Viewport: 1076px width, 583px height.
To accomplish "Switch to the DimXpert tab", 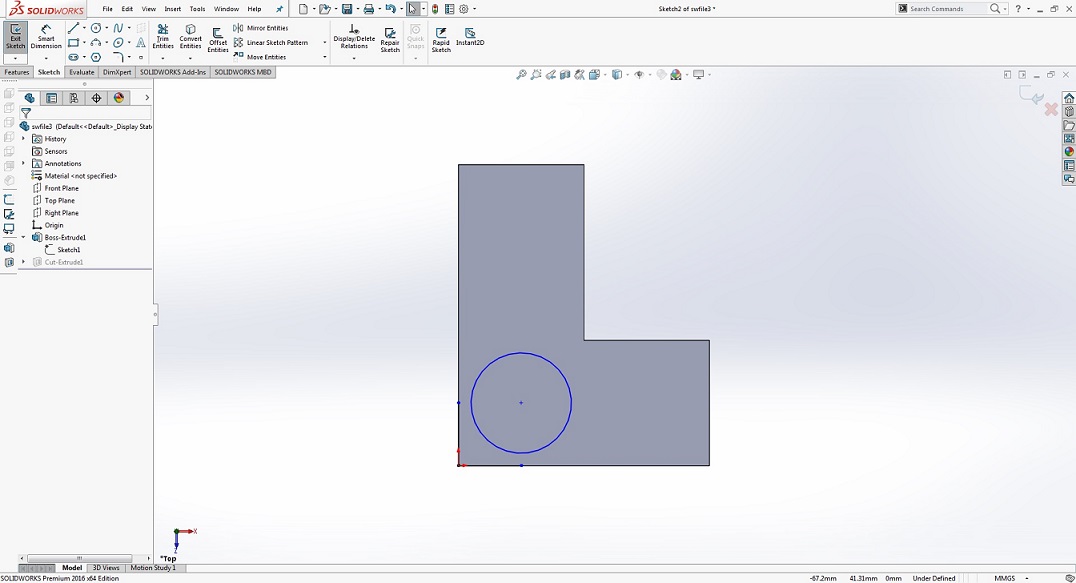I will click(117, 72).
